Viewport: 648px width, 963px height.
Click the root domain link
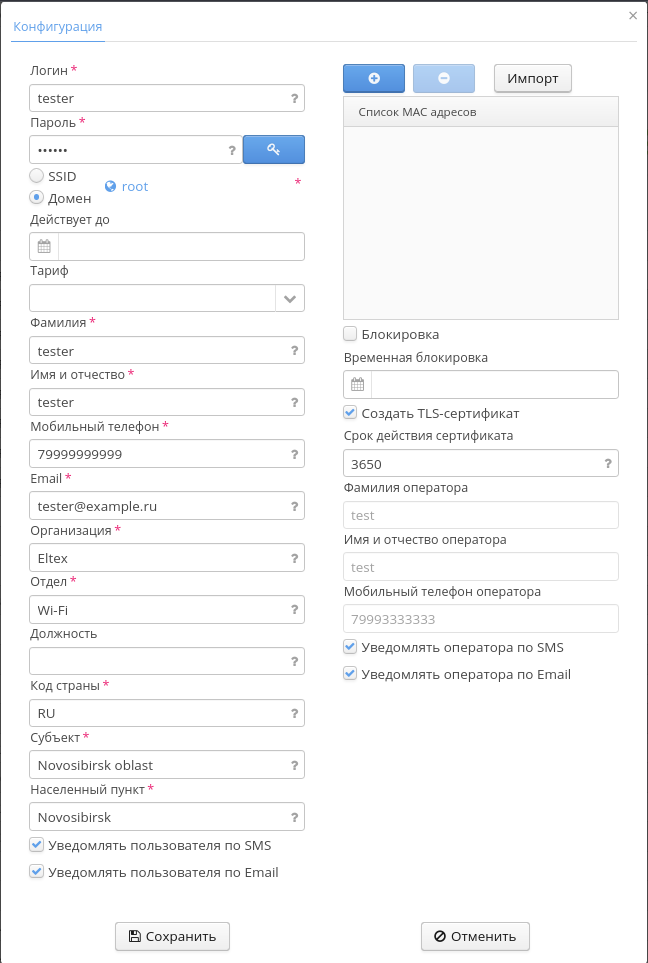point(134,186)
